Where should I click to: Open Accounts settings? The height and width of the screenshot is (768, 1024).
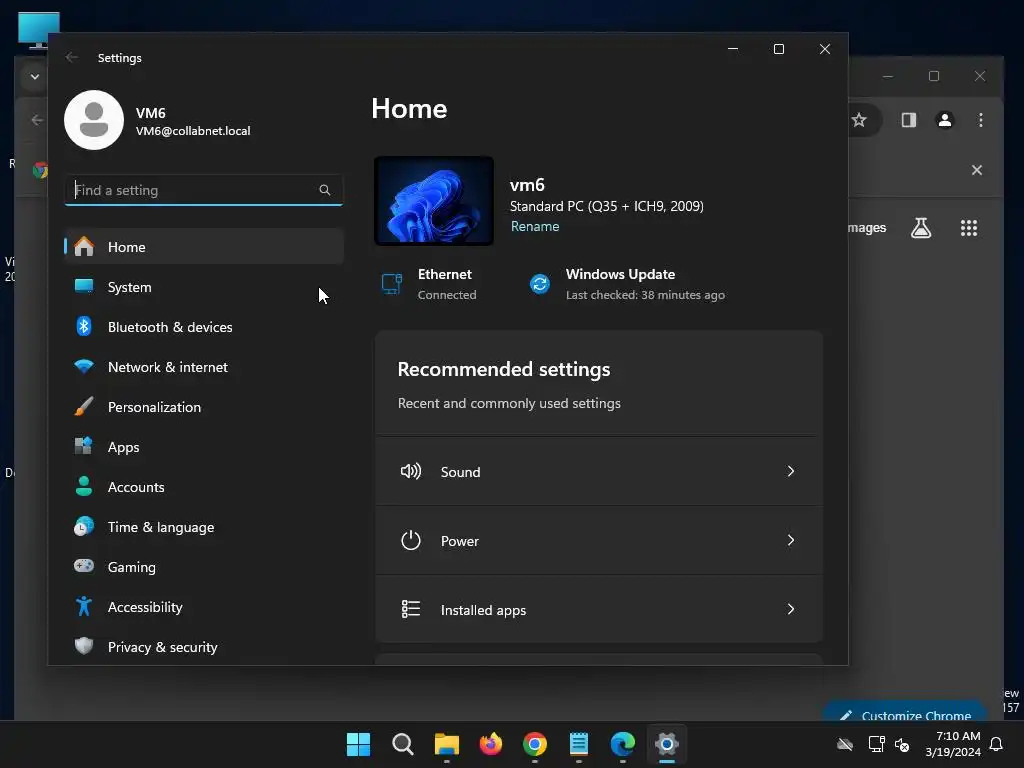click(x=204, y=487)
